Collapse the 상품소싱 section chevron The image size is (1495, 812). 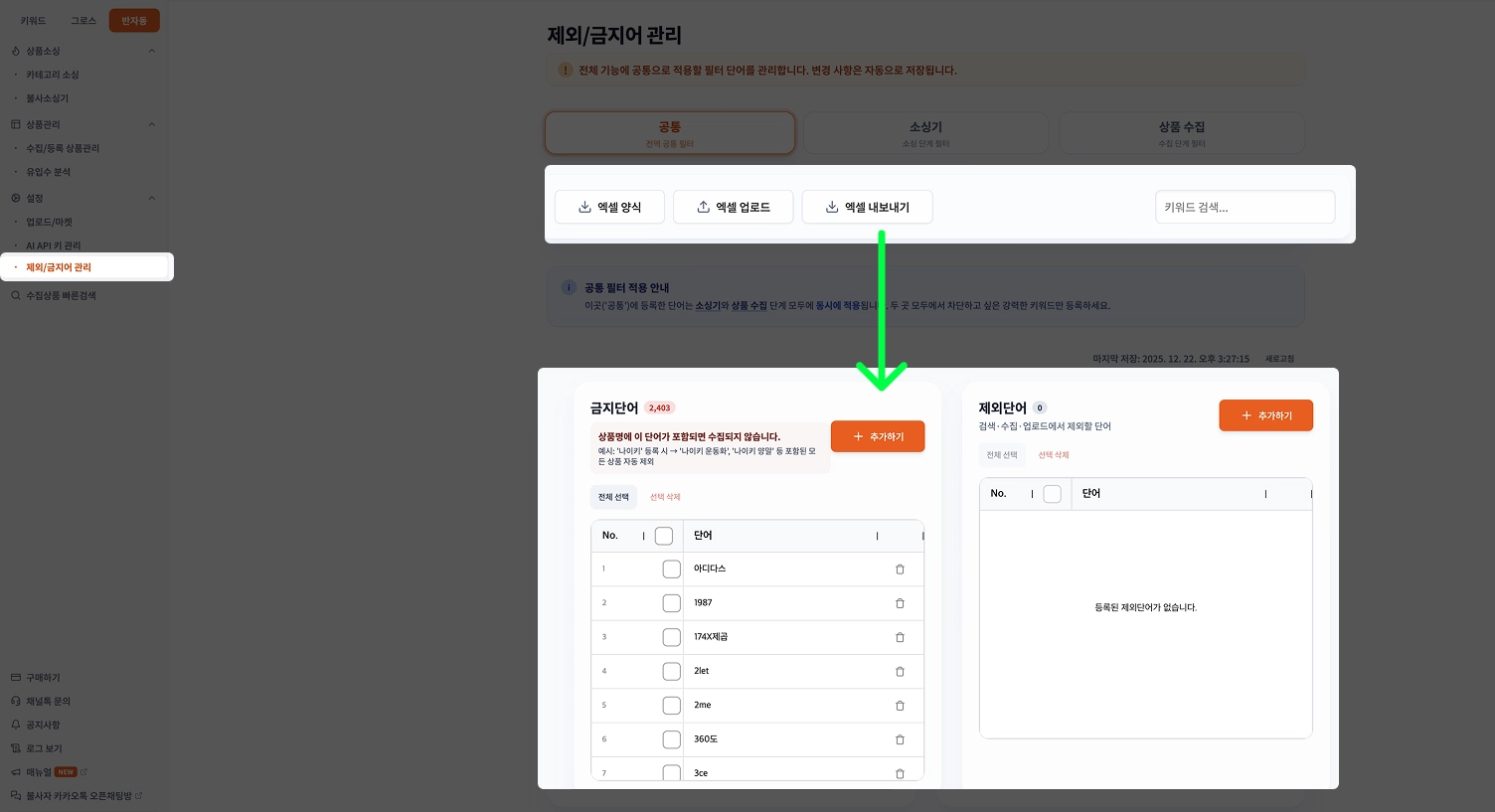[x=152, y=51]
